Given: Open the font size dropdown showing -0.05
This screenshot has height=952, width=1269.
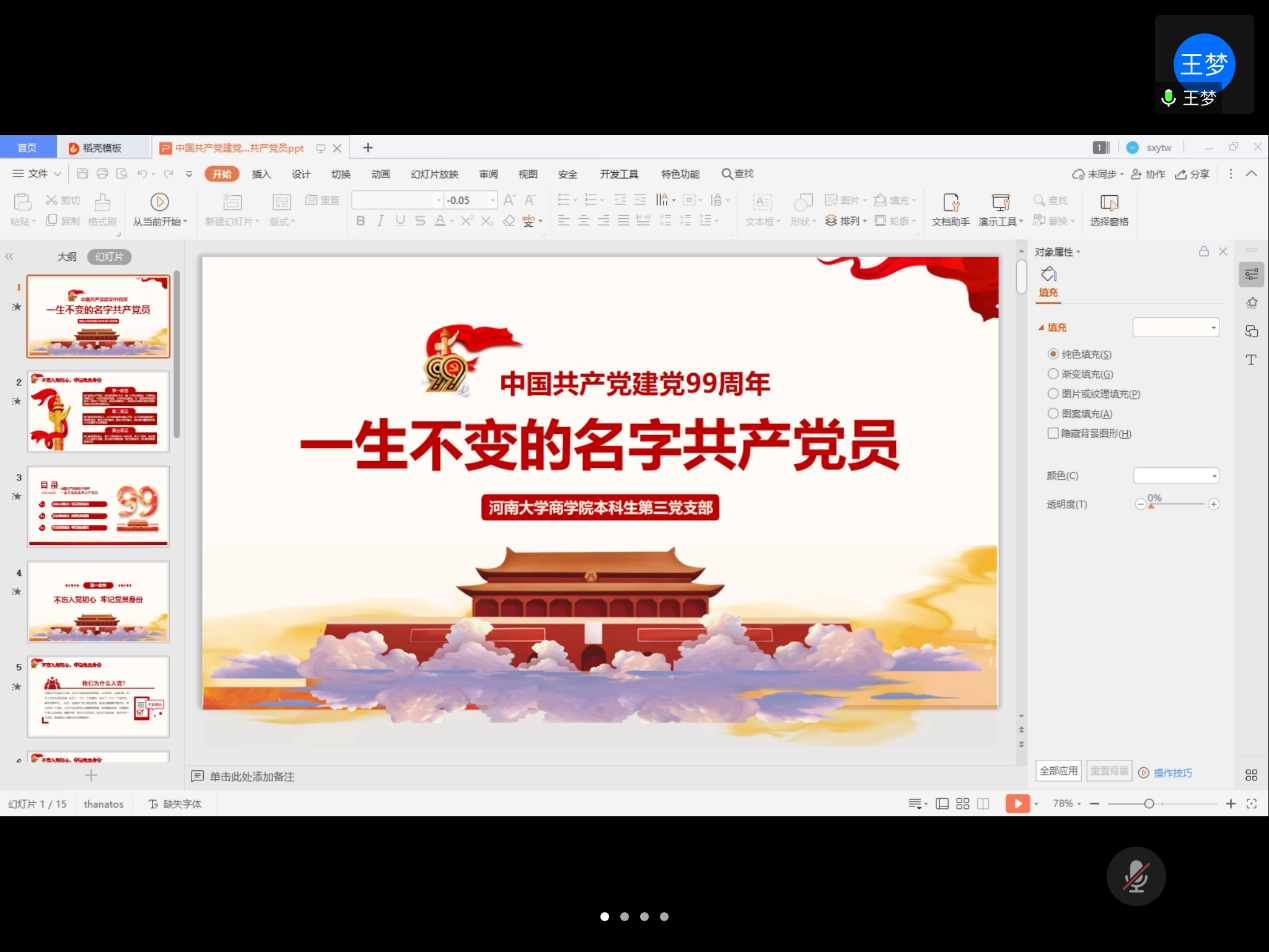Looking at the screenshot, I should pos(491,200).
